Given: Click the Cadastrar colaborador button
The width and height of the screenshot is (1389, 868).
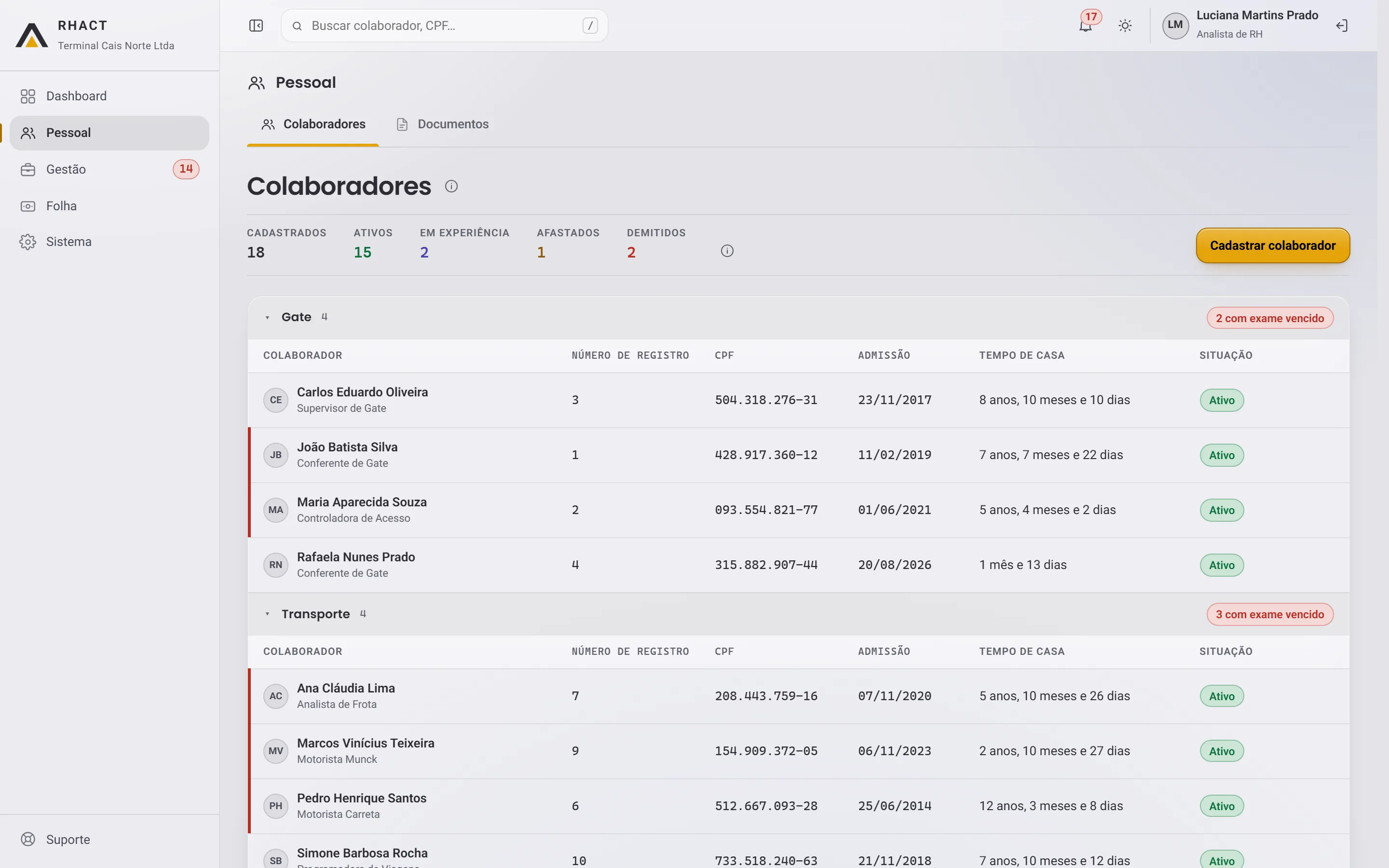Looking at the screenshot, I should tap(1272, 246).
